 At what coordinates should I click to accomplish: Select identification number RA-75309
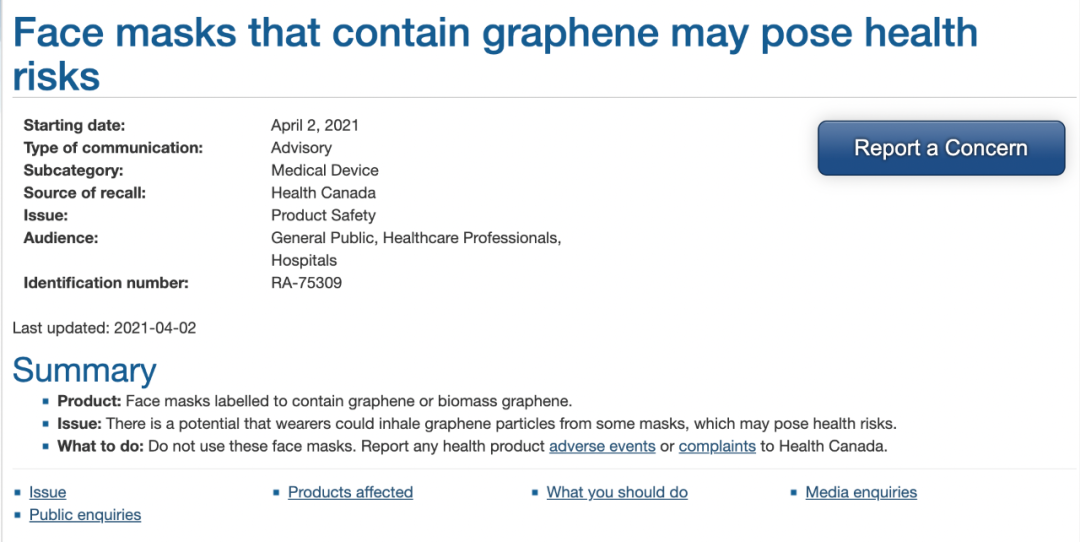(307, 283)
